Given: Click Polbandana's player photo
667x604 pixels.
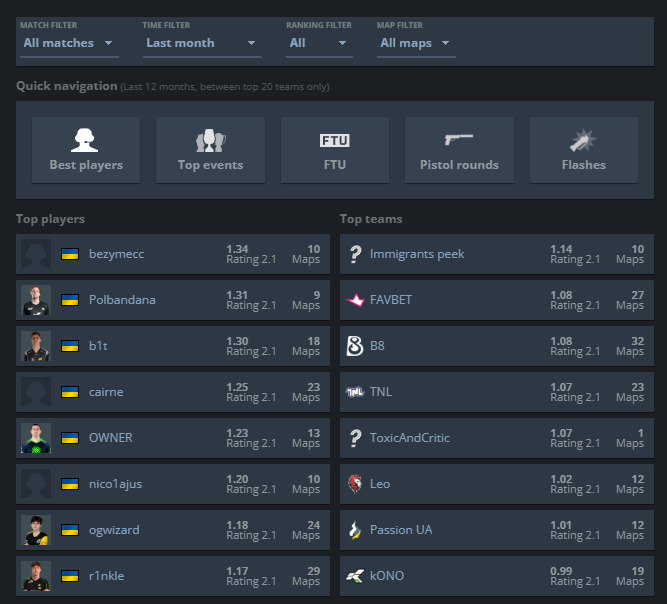Looking at the screenshot, I should 36,300.
